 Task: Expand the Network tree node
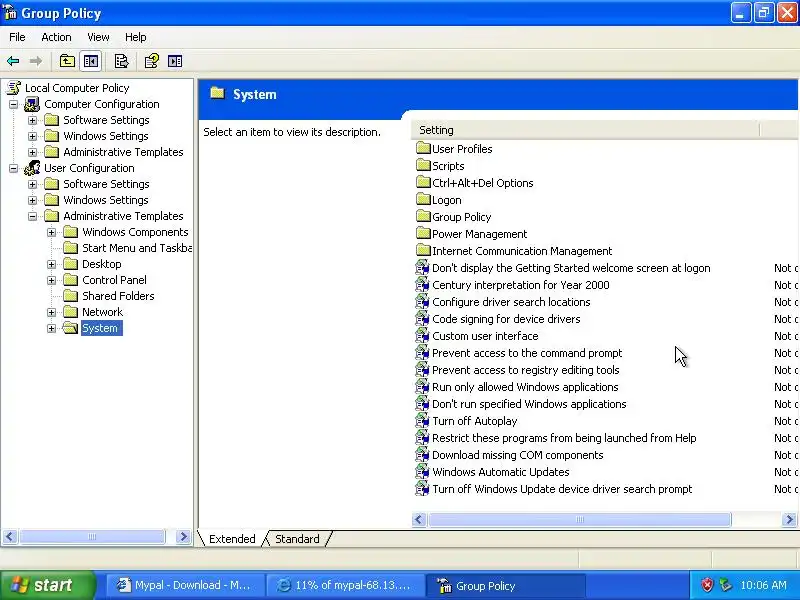[52, 312]
